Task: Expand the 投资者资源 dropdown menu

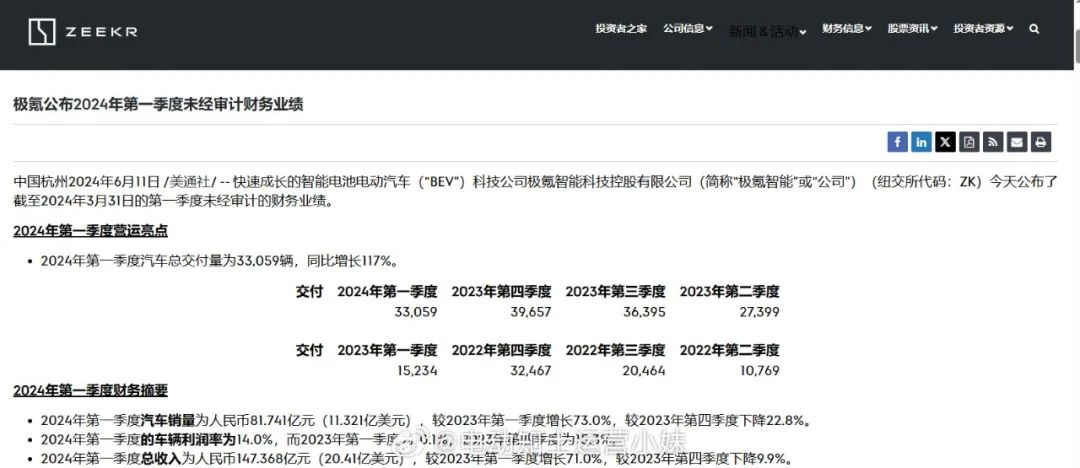Action: click(983, 29)
